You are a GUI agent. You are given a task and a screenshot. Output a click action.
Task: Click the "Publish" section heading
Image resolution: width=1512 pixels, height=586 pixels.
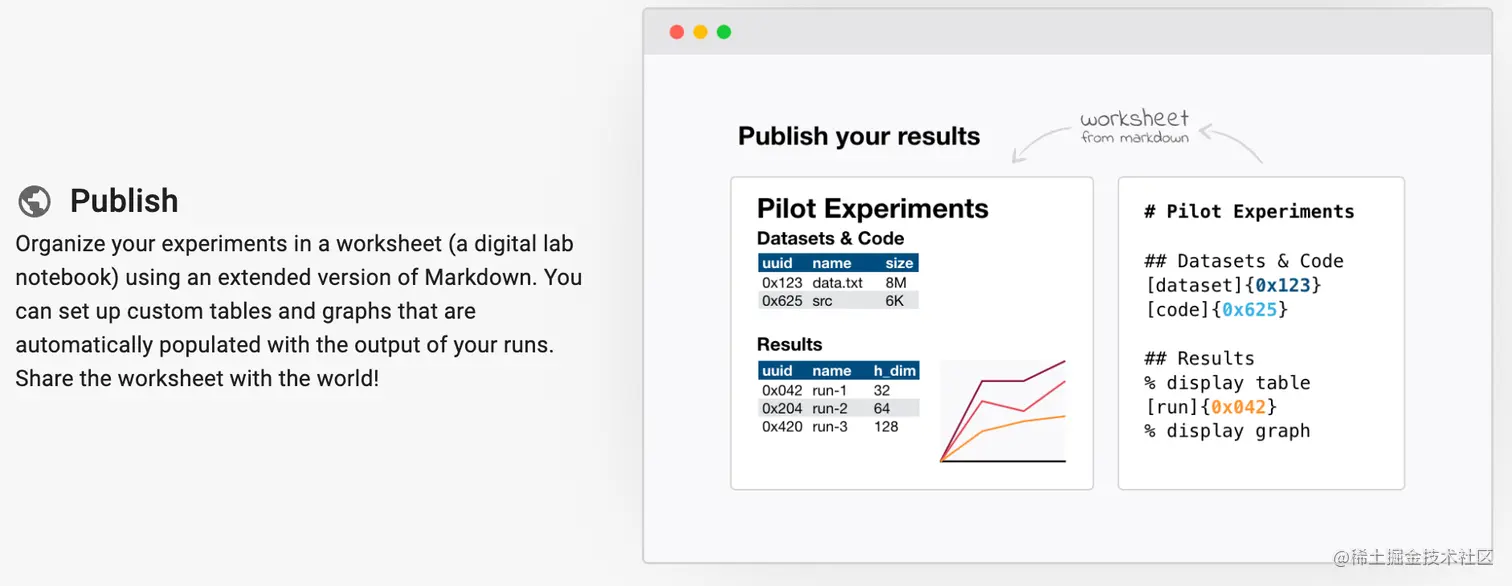[124, 201]
